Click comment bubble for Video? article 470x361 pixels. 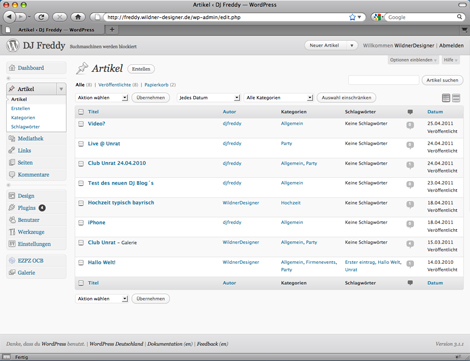tap(410, 125)
